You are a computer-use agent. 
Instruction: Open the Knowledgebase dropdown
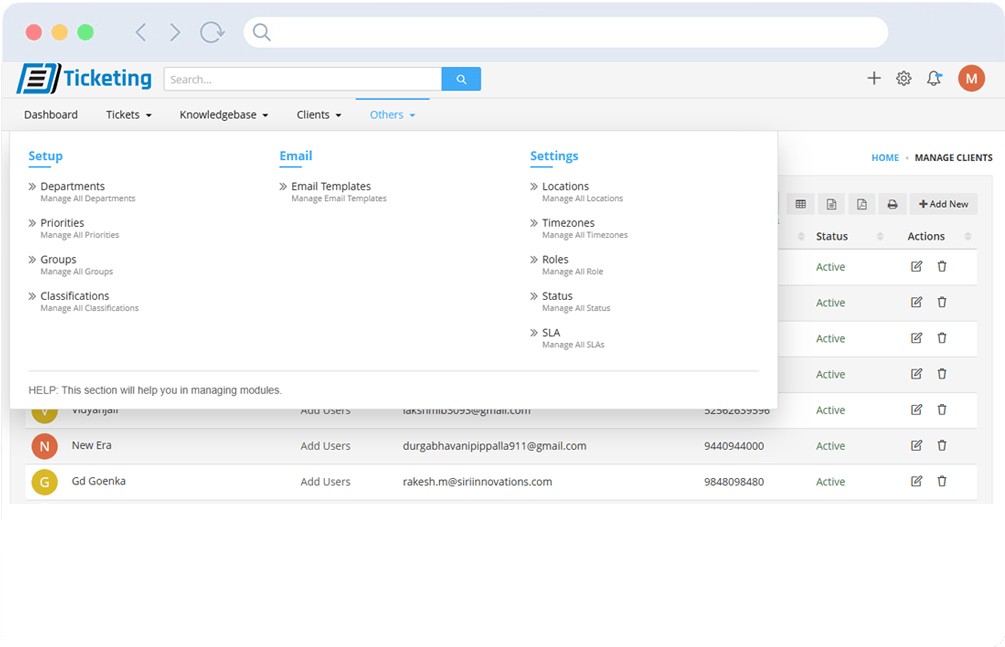223,115
